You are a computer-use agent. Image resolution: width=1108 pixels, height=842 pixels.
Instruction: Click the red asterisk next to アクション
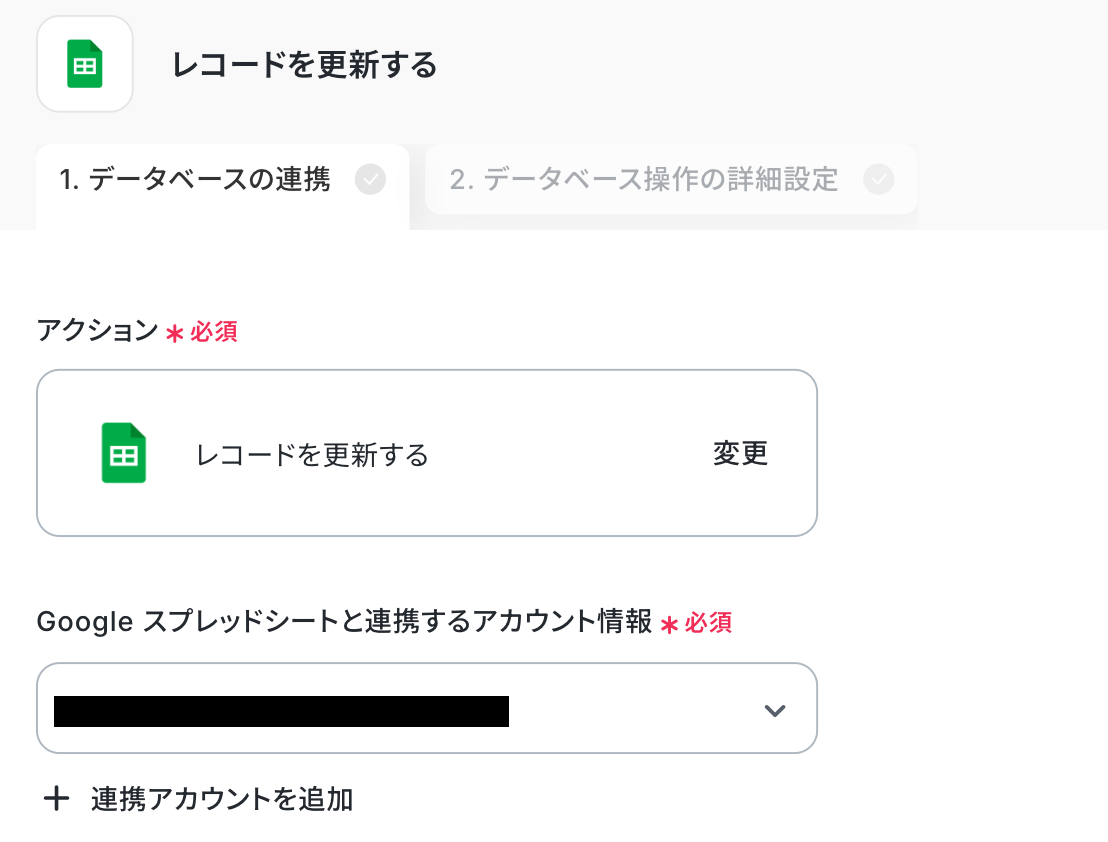[175, 333]
